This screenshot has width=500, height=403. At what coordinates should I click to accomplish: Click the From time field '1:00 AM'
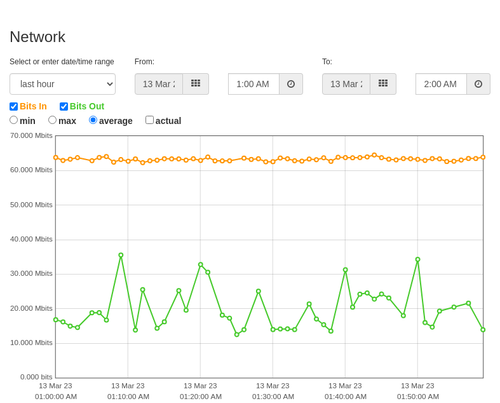tap(254, 84)
